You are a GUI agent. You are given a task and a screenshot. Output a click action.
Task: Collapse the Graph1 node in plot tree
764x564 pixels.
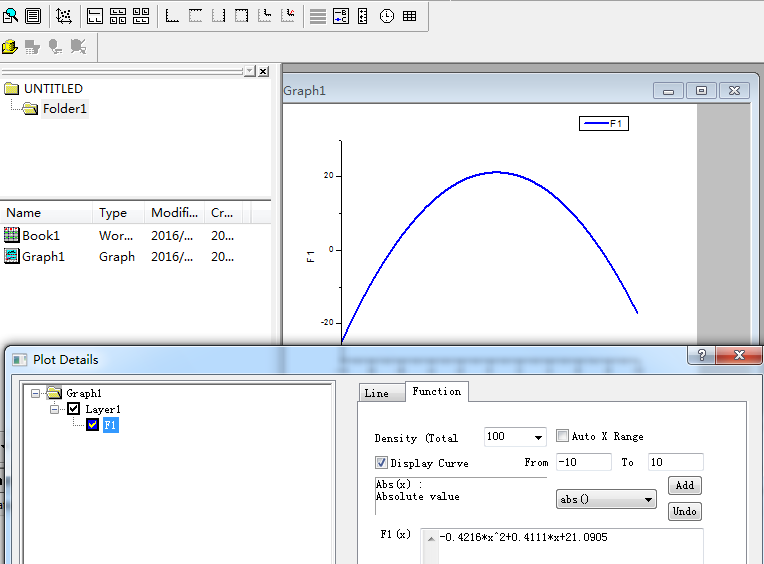(x=37, y=394)
